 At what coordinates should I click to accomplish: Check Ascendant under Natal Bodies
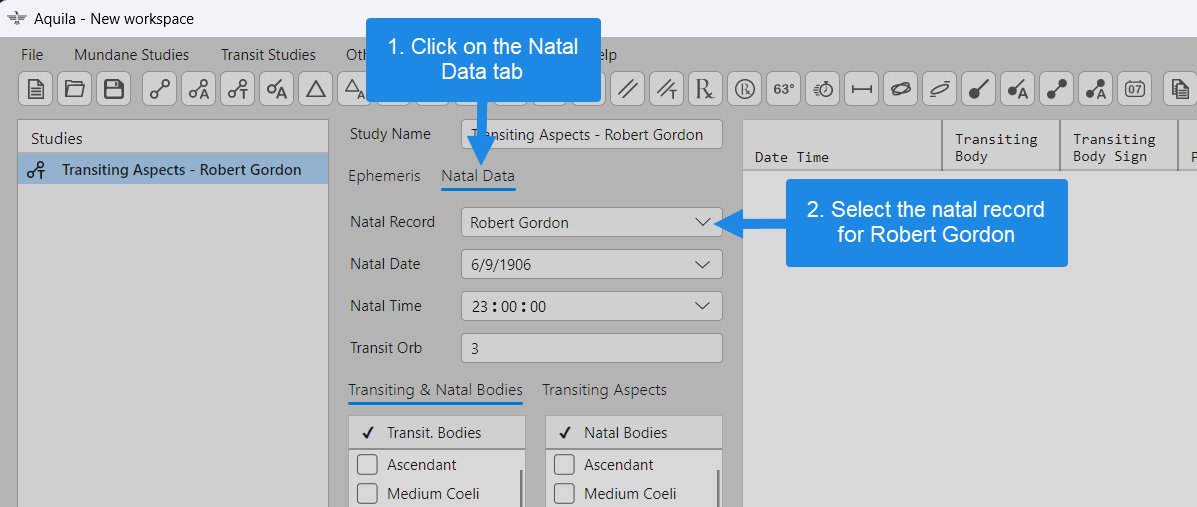564,464
